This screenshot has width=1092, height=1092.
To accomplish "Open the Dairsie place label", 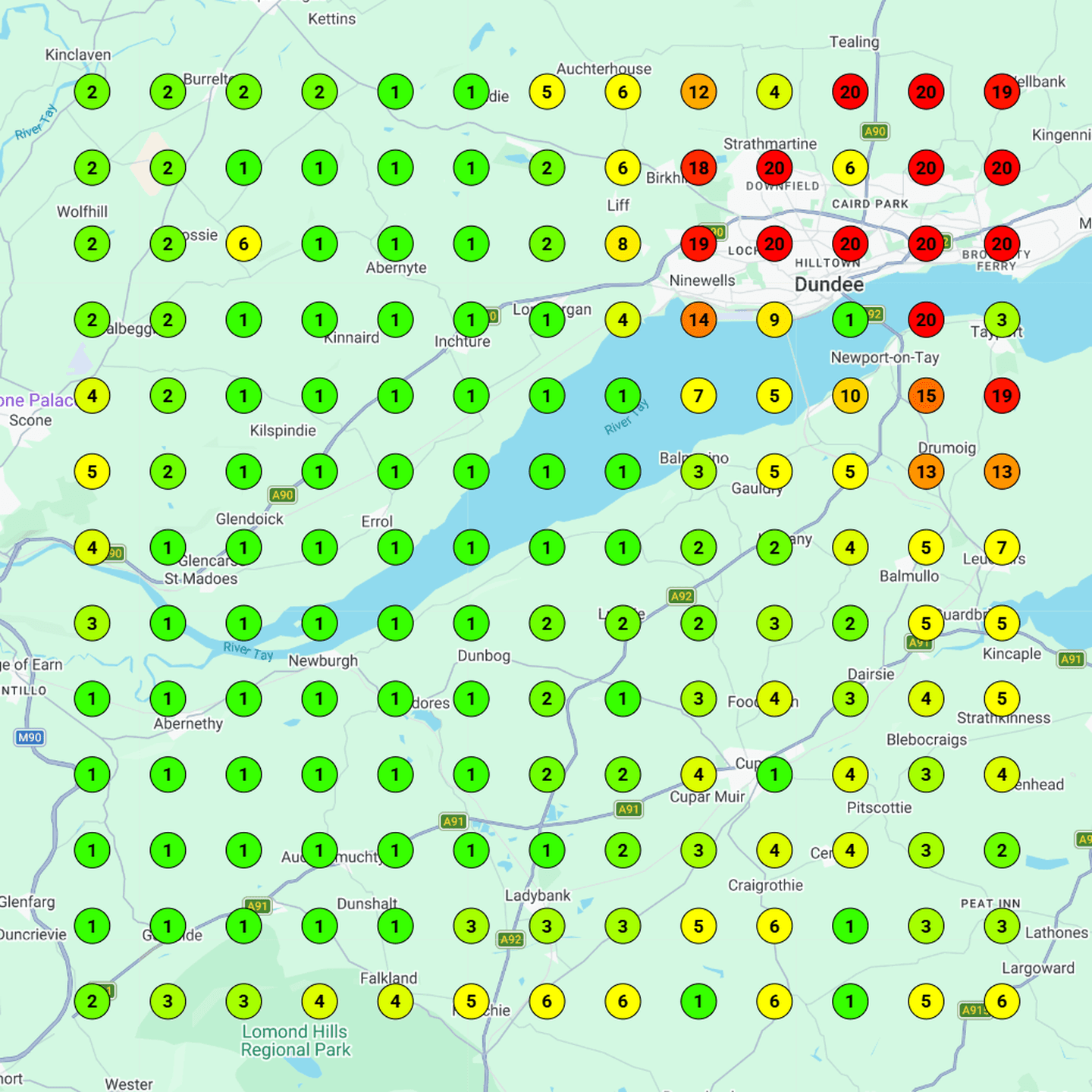I will pos(871,674).
